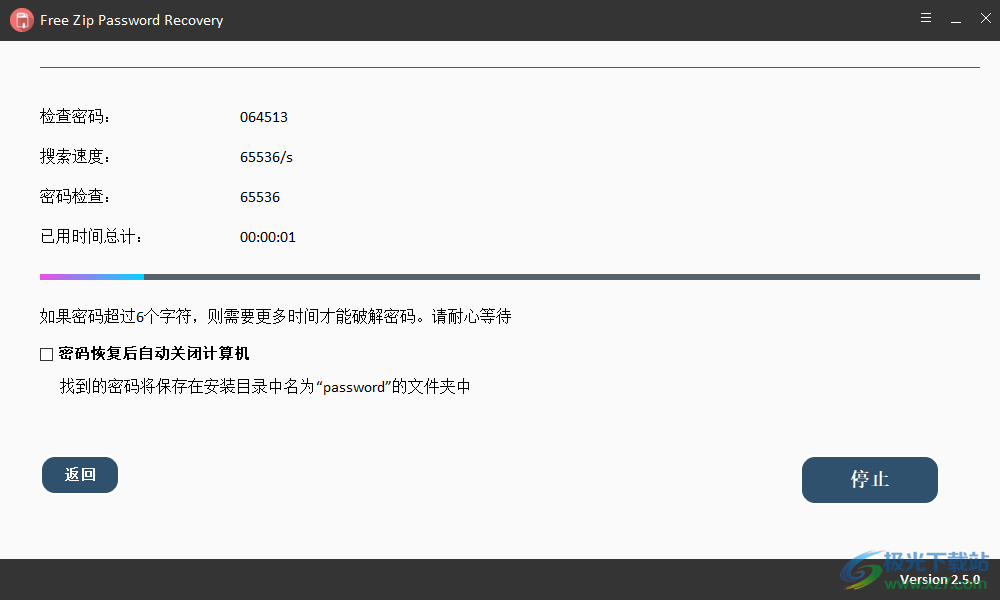Click the Free Zip Password Recovery title text
Viewport: 1000px width, 600px height.
pos(131,20)
